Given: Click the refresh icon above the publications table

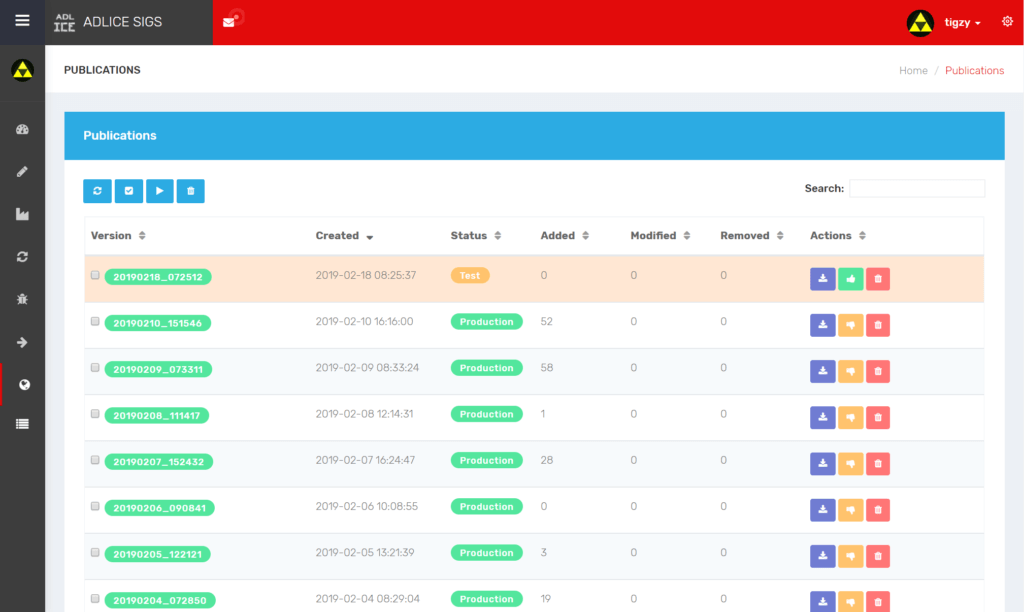Looking at the screenshot, I should click(97, 191).
